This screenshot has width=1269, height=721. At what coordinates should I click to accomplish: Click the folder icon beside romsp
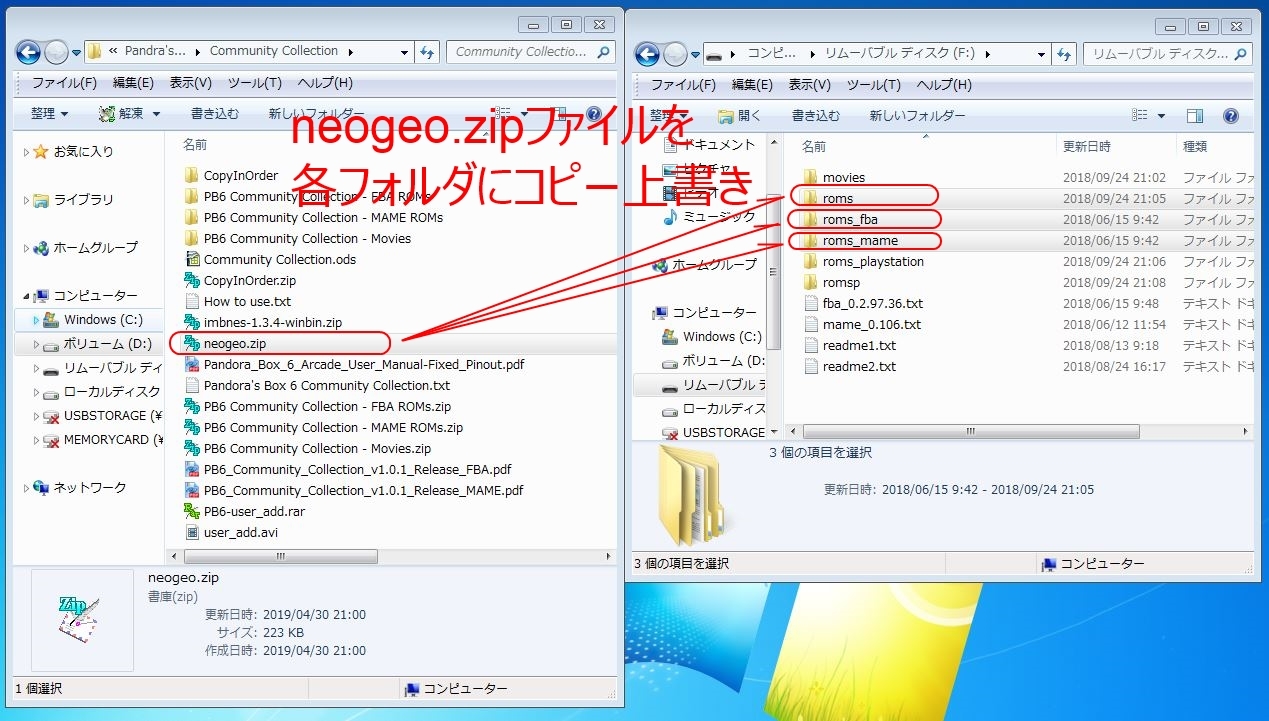click(811, 282)
